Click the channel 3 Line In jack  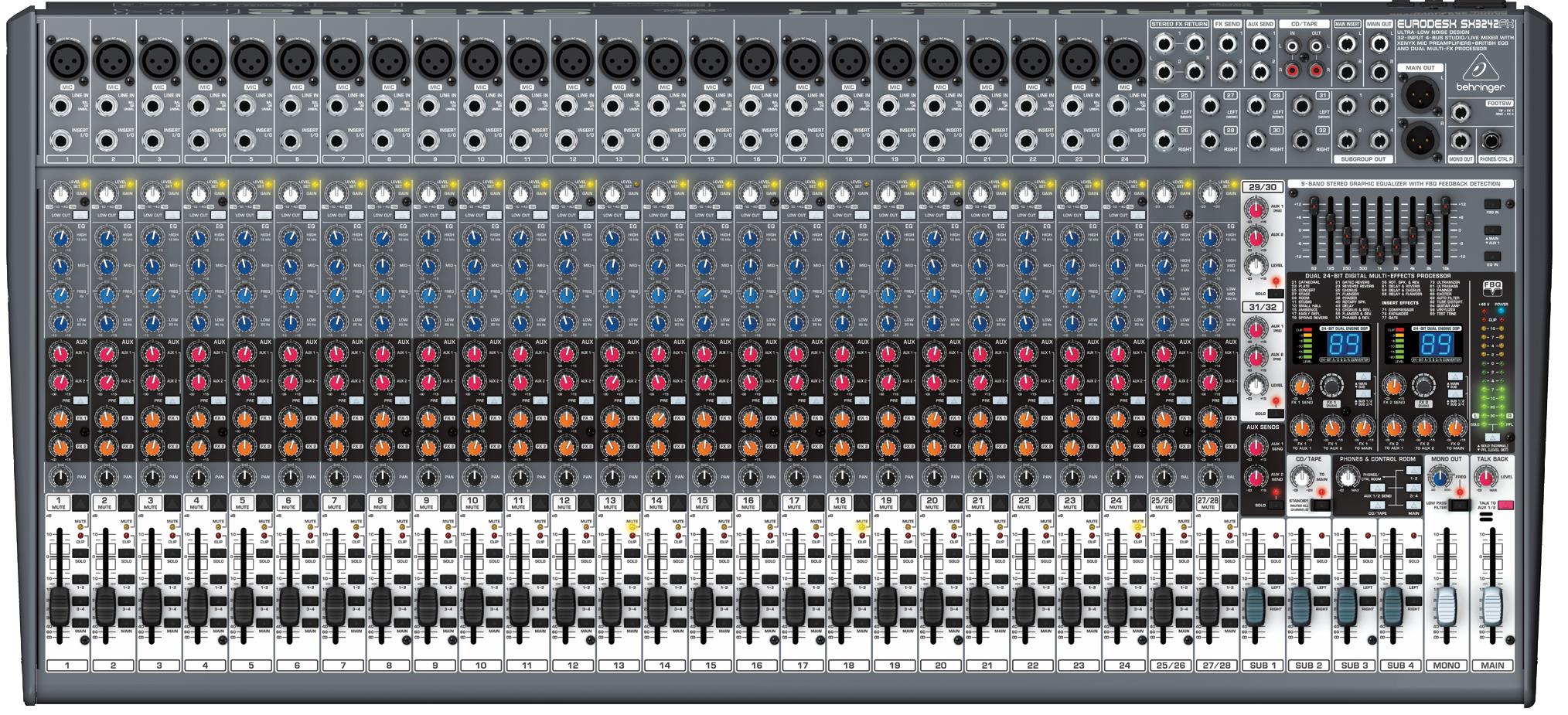[x=152, y=107]
